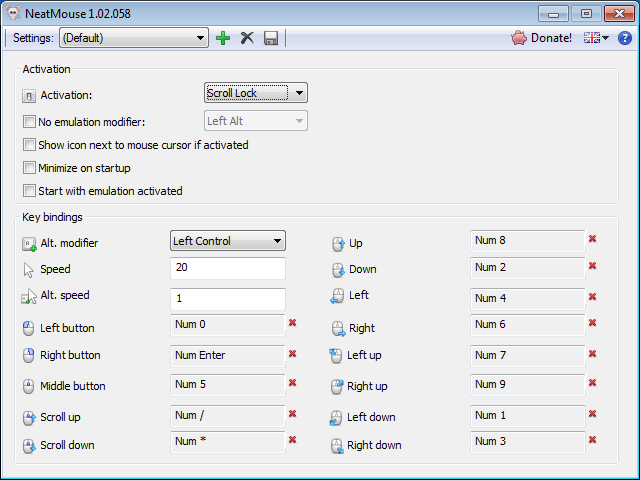Open the language flag selector
Viewport: 640px width, 480px height.
(596, 38)
